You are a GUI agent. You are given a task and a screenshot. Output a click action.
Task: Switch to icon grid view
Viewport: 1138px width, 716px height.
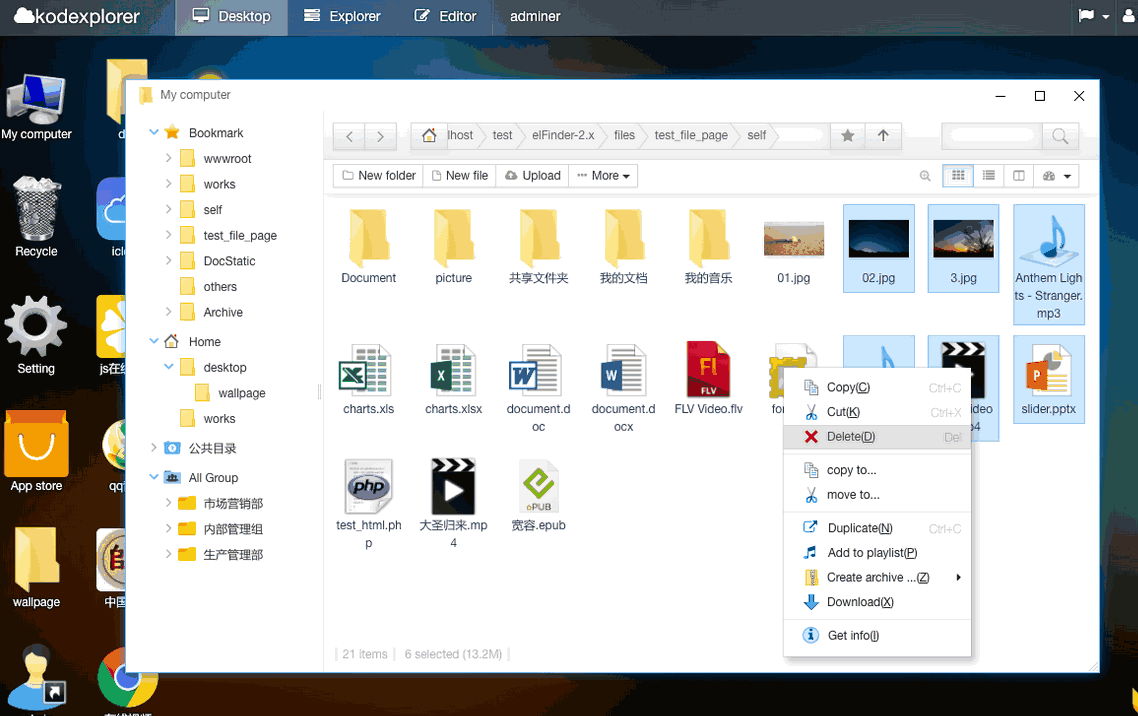tap(958, 176)
